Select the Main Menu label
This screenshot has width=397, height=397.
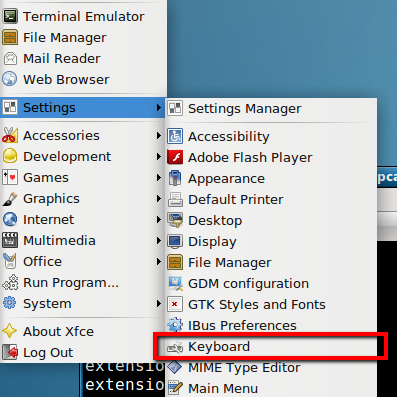[223, 388]
